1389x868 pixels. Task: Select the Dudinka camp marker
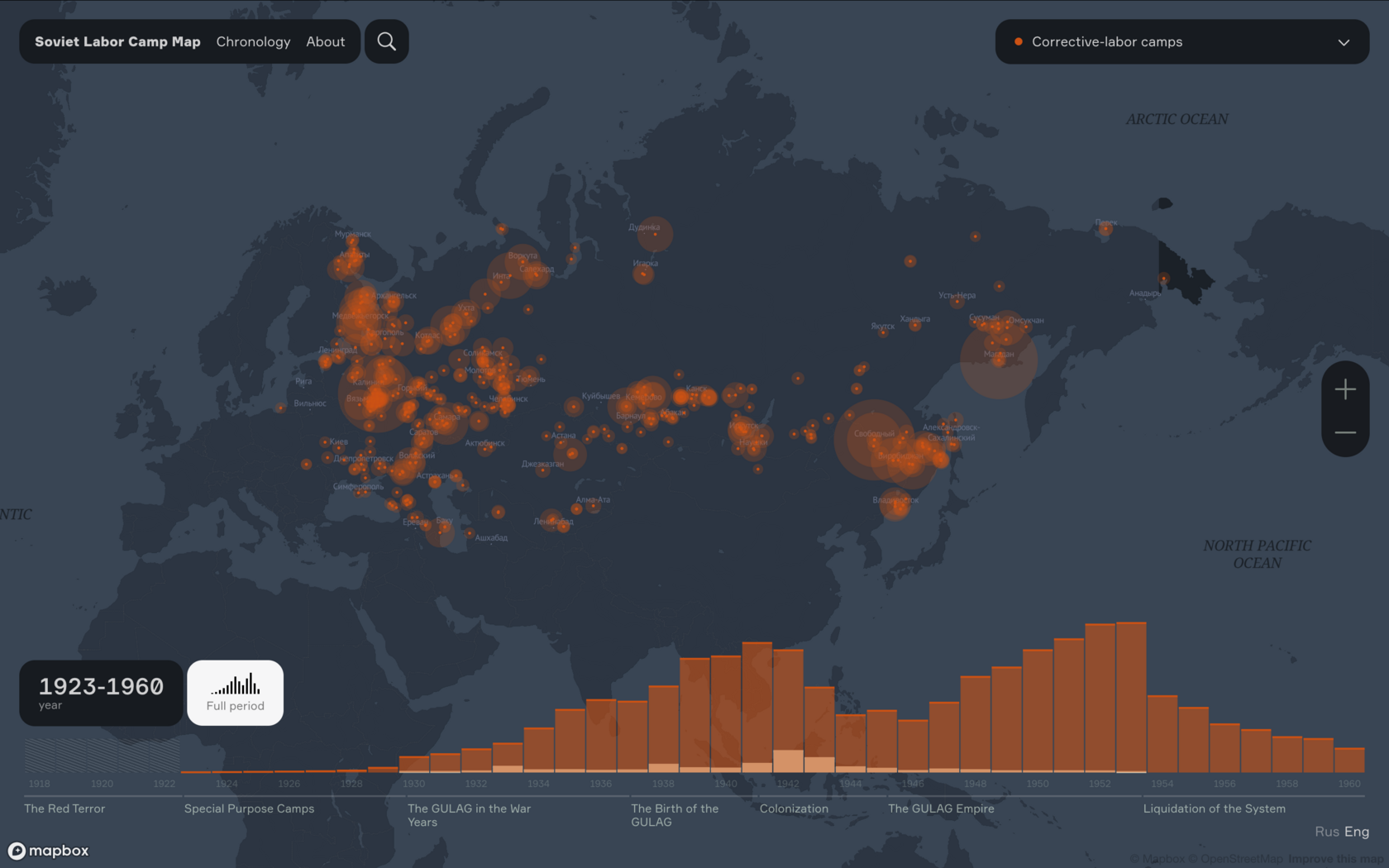[655, 234]
